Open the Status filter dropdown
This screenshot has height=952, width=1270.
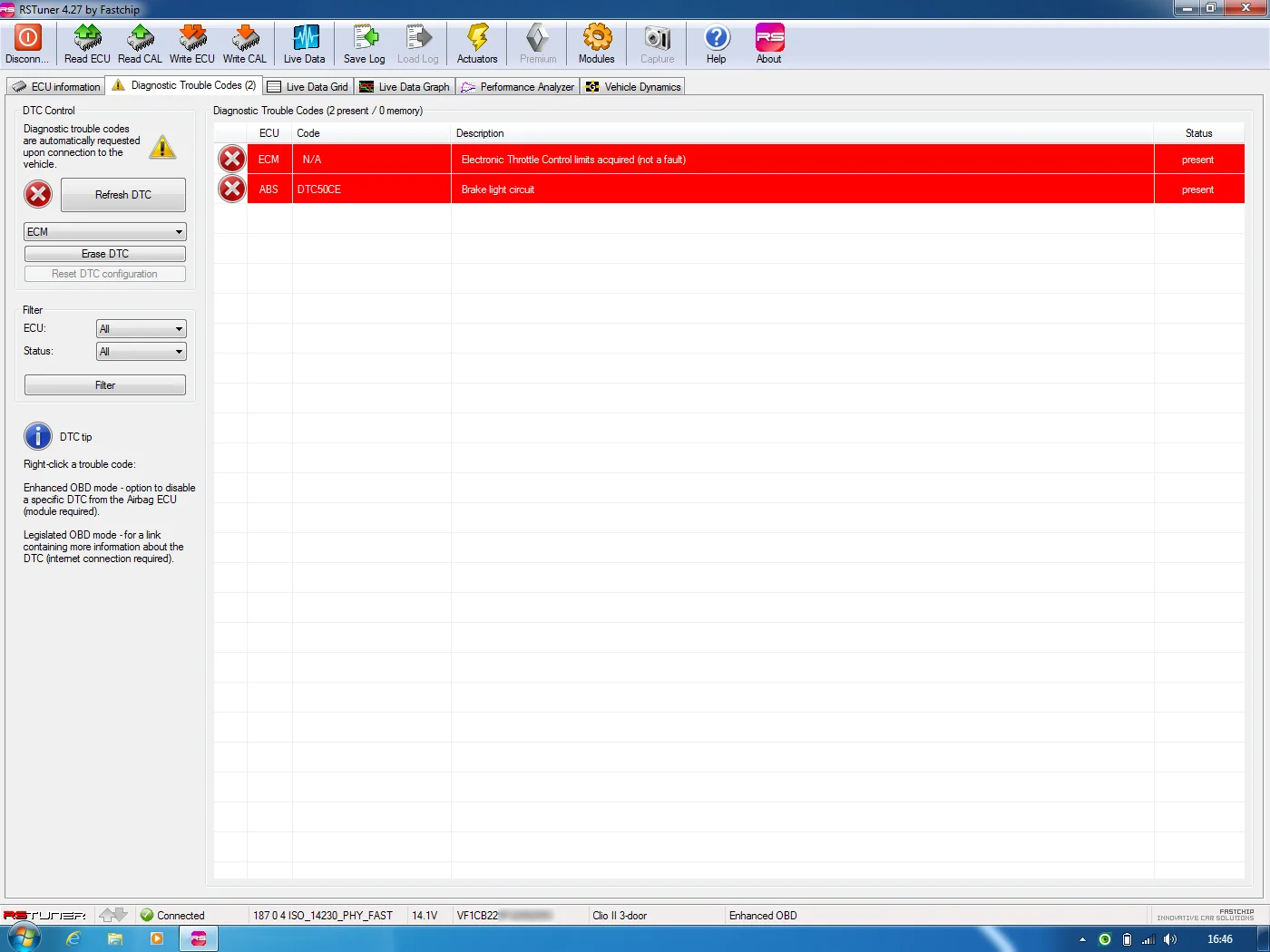click(142, 352)
